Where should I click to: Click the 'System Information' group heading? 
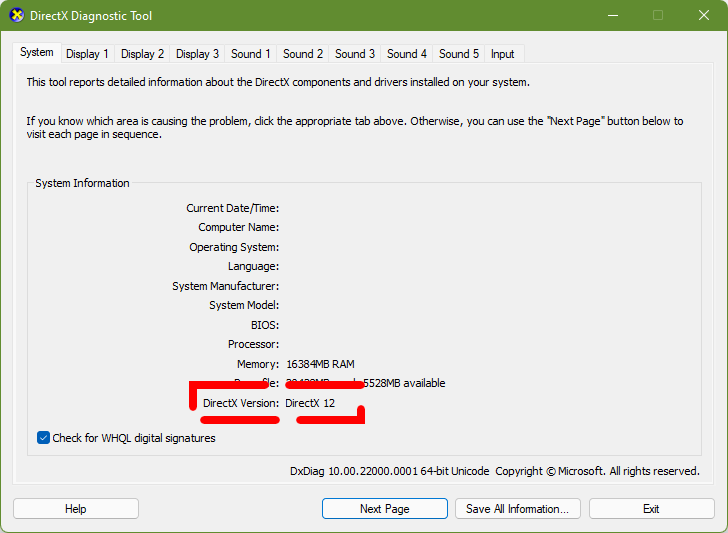pos(82,183)
